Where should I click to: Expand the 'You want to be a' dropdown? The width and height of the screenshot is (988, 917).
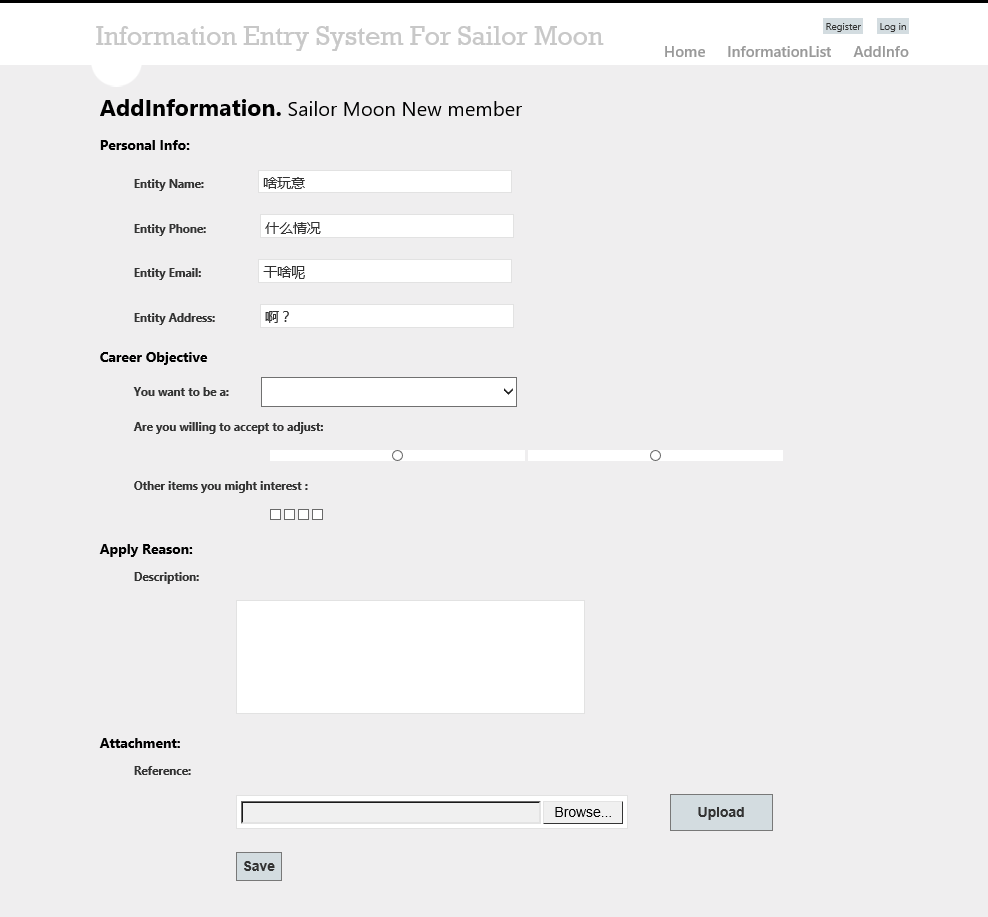[389, 392]
